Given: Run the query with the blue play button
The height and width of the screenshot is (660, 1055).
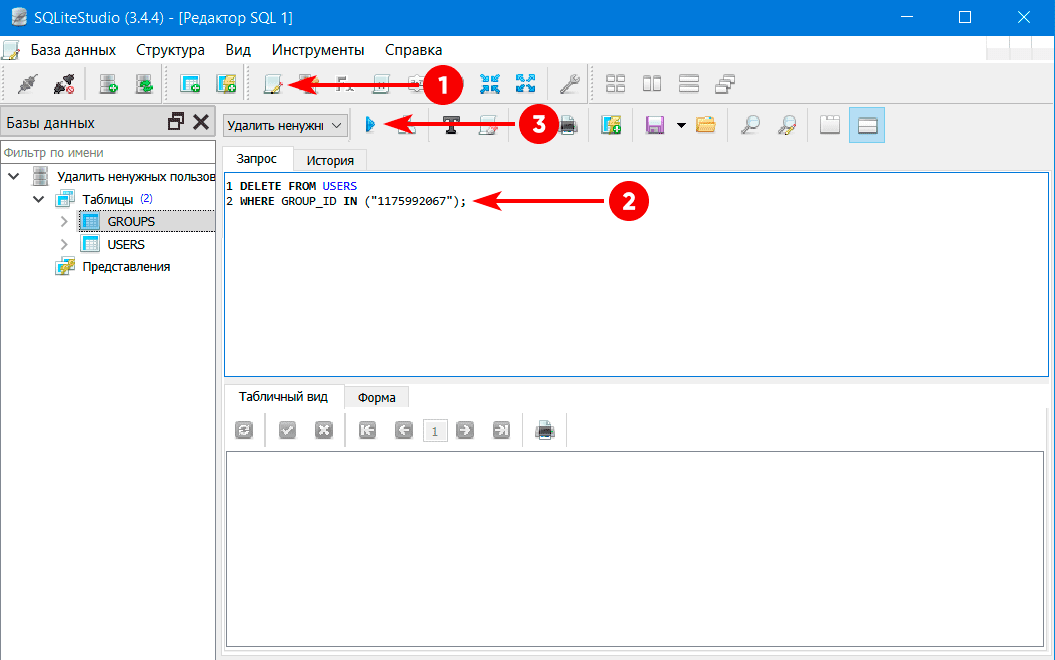Looking at the screenshot, I should (x=369, y=125).
